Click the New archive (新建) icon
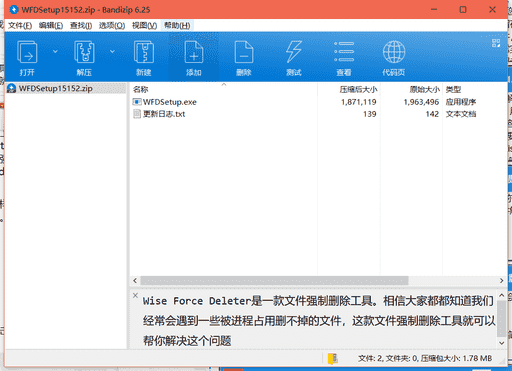The width and height of the screenshot is (512, 371). (x=144, y=52)
